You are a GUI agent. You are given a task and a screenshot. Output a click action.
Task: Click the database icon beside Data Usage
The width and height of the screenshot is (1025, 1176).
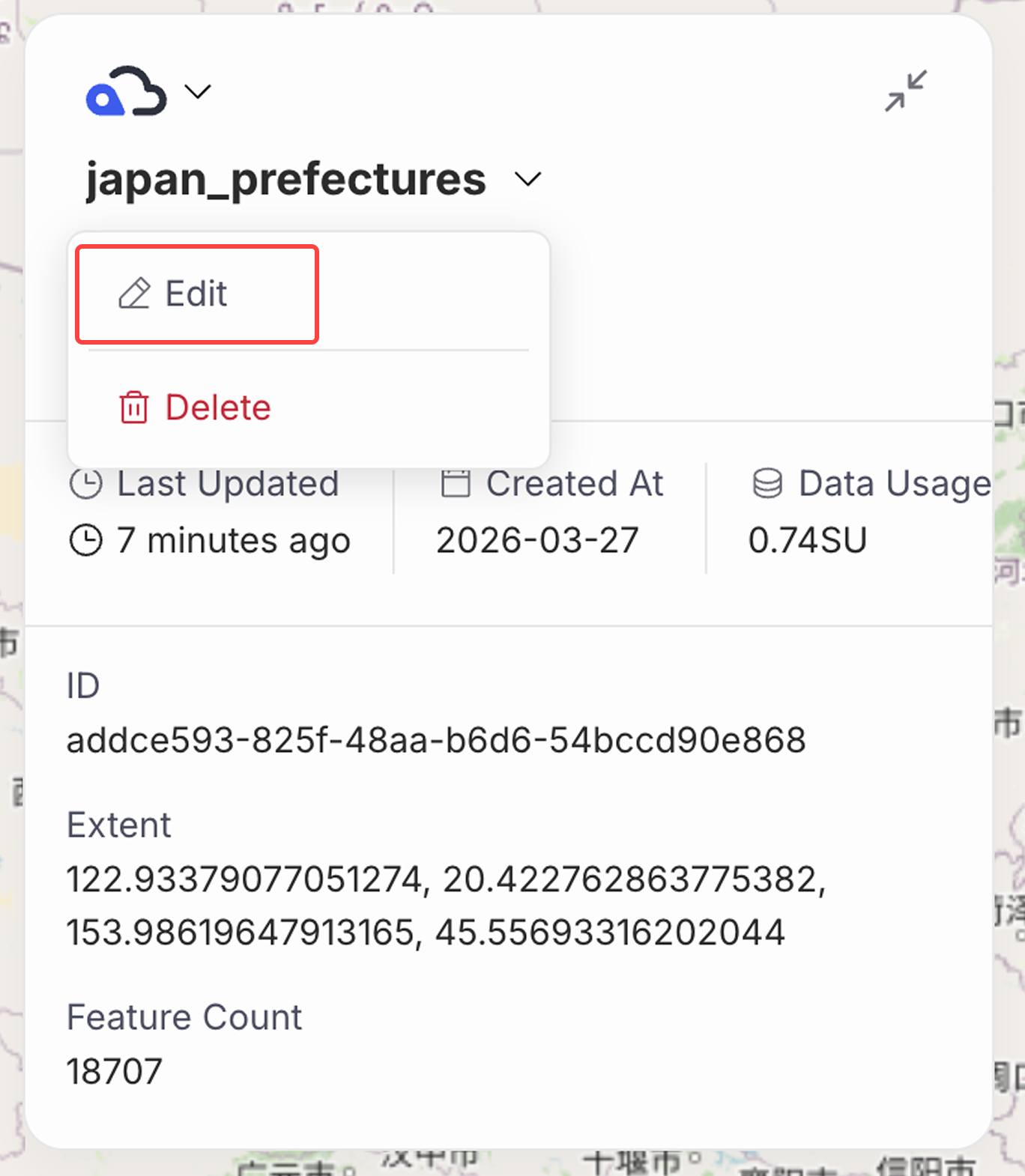(x=767, y=484)
